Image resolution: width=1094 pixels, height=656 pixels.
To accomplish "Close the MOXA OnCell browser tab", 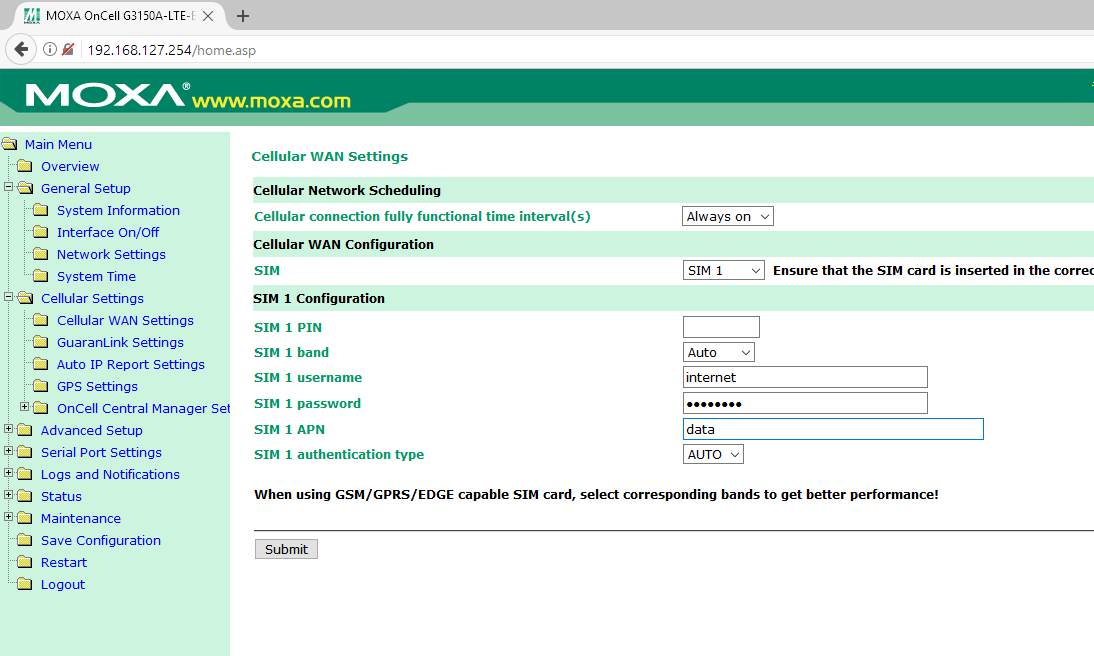I will click(208, 16).
